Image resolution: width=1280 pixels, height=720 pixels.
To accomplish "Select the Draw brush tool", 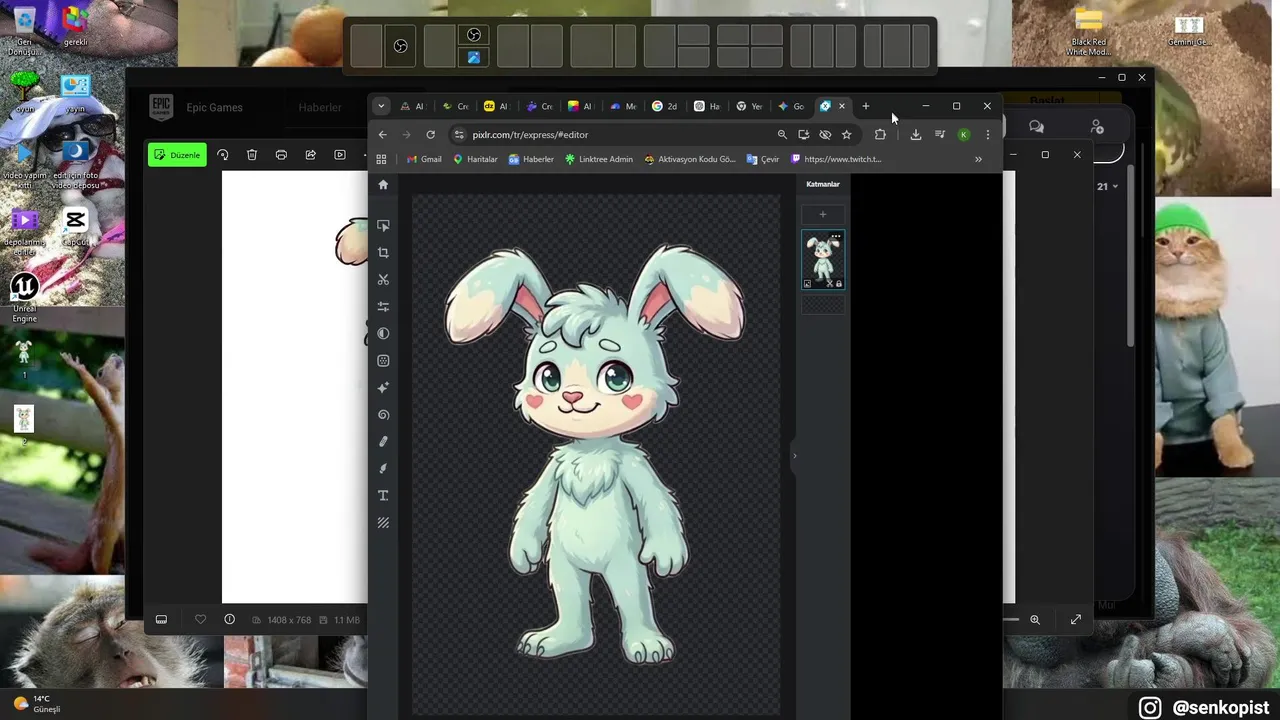I will (383, 469).
